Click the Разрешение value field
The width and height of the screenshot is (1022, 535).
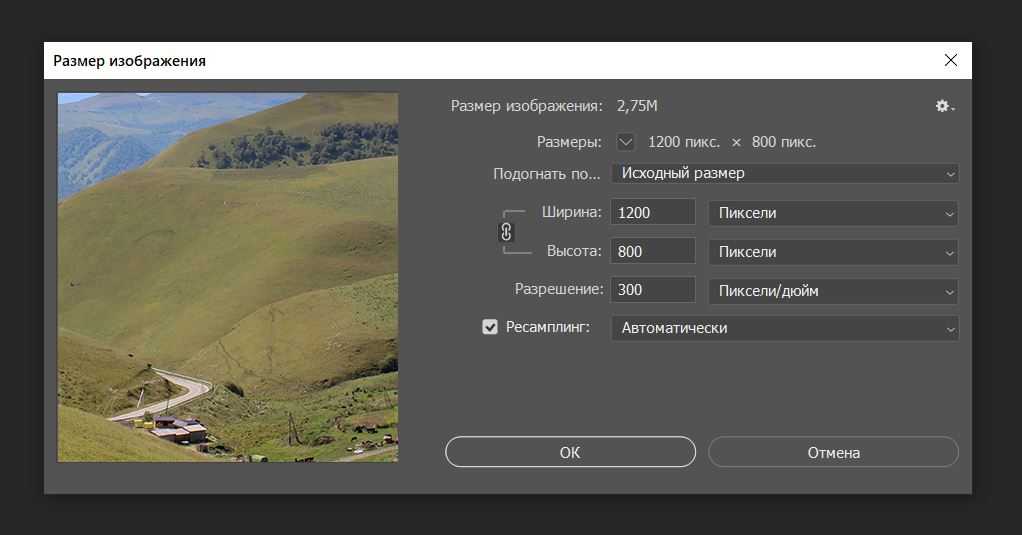(653, 290)
